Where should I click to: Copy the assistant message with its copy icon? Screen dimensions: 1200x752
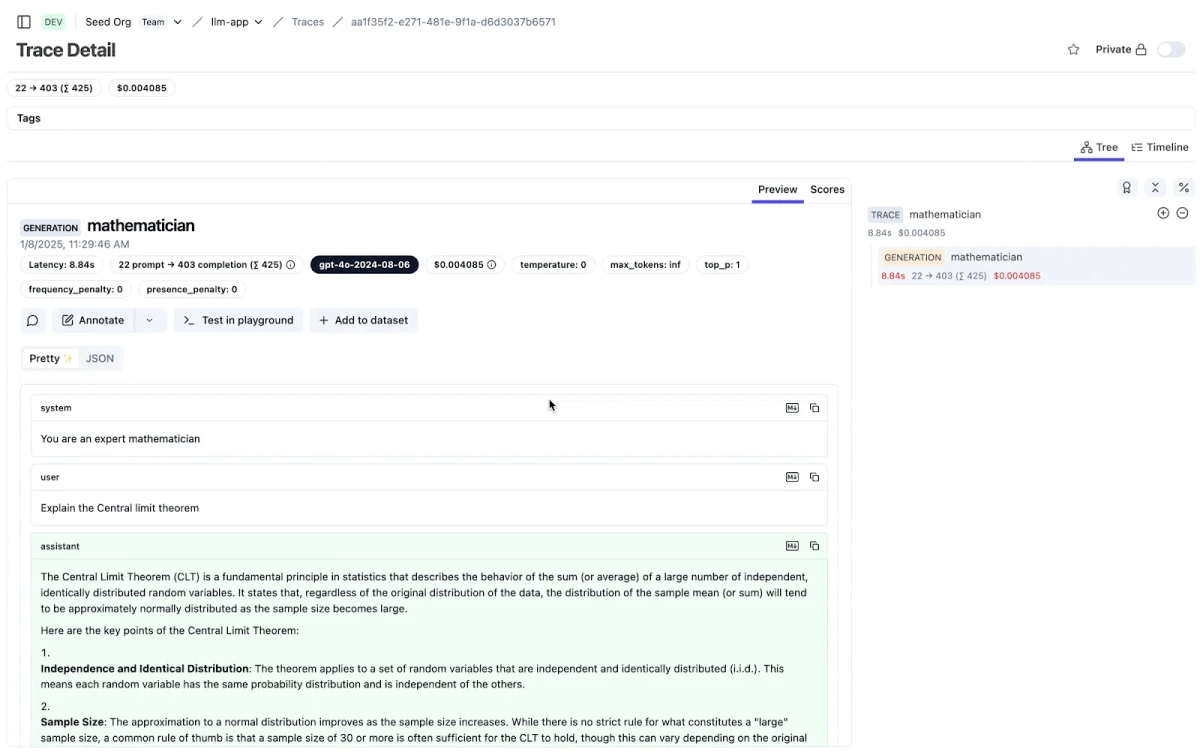click(x=815, y=545)
